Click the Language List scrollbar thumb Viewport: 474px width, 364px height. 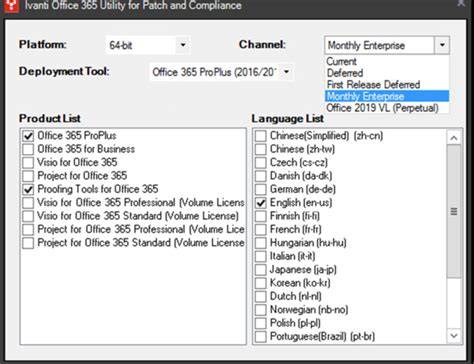454,211
